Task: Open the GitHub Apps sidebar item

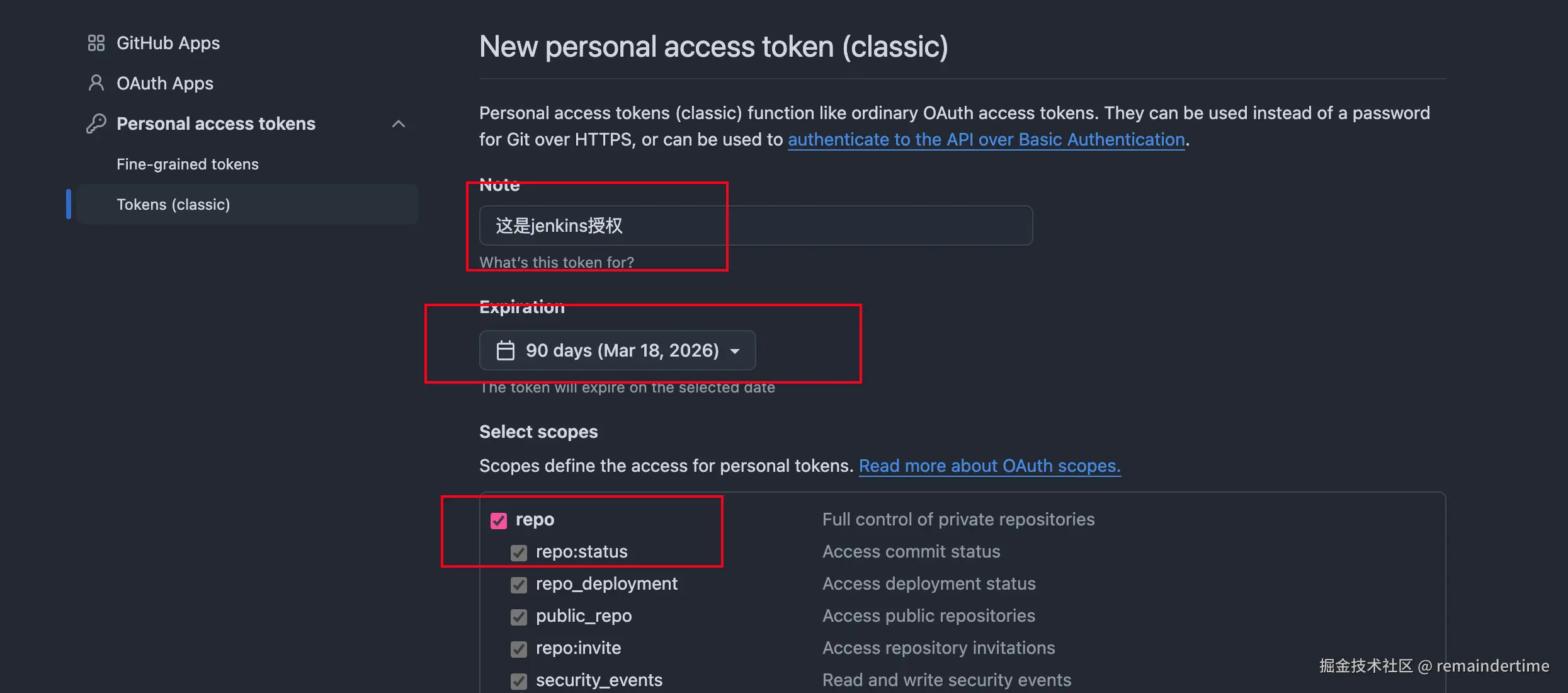Action: [168, 43]
